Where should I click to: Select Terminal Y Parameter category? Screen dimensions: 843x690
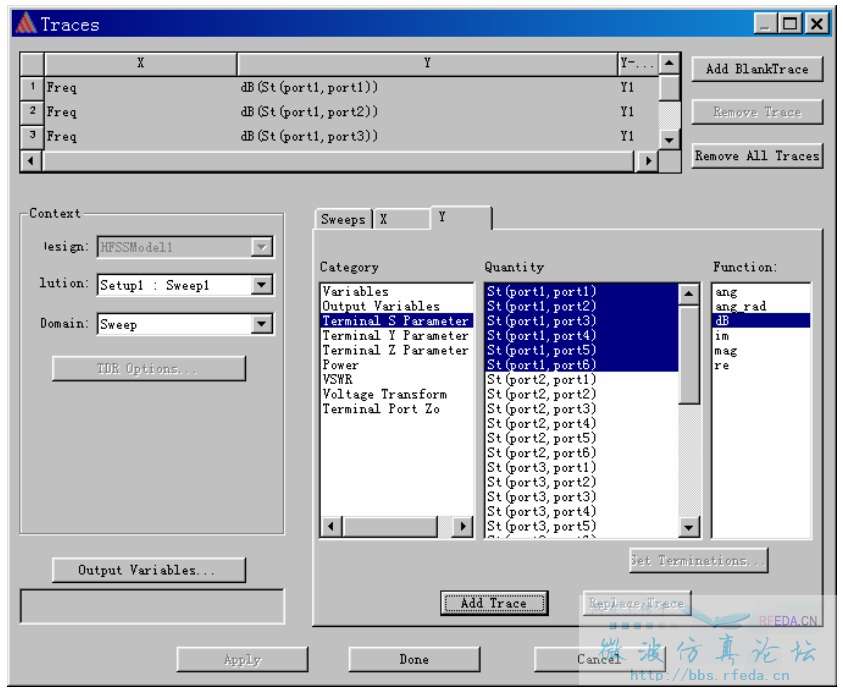tap(395, 336)
